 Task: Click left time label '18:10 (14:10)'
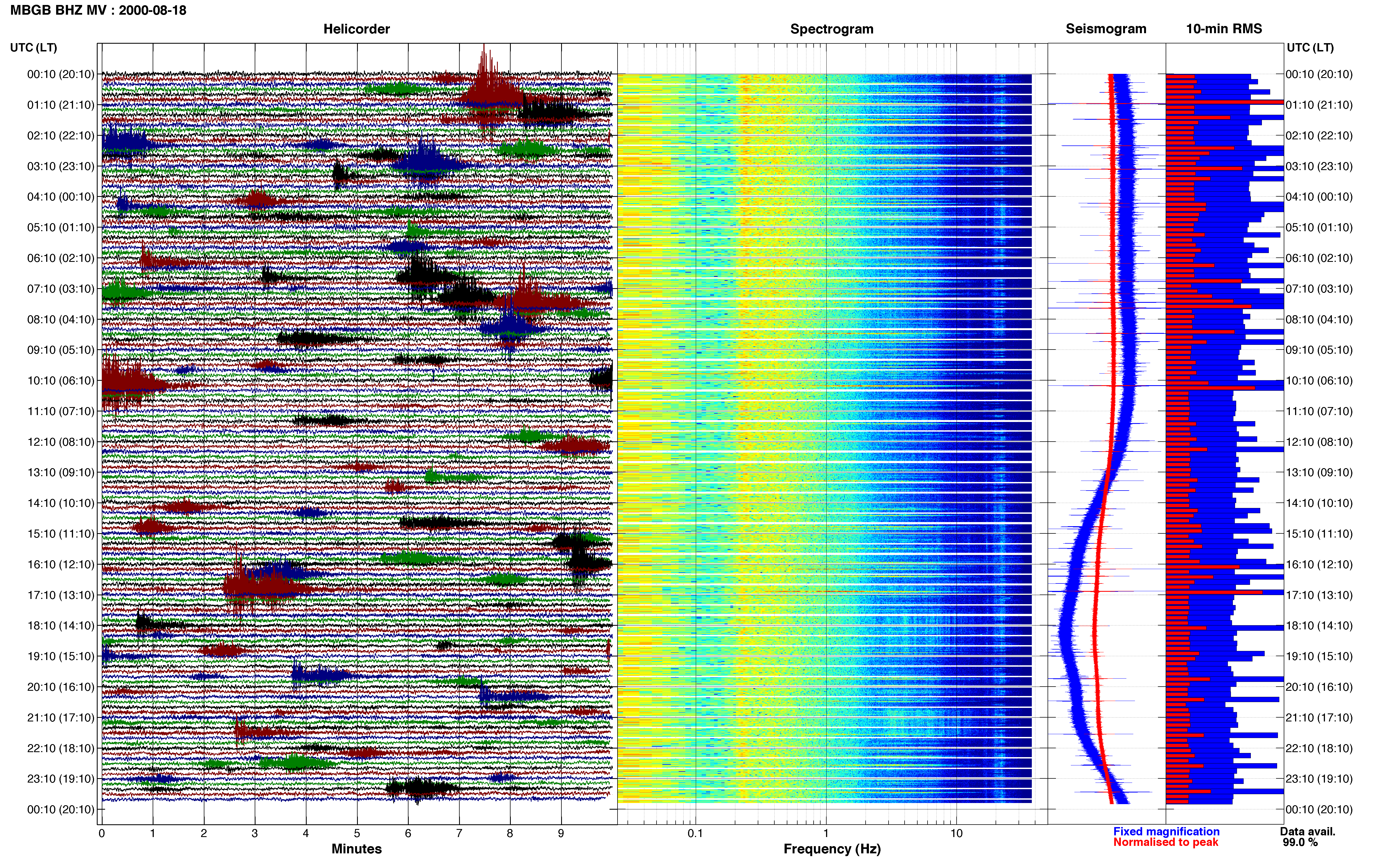pos(61,626)
